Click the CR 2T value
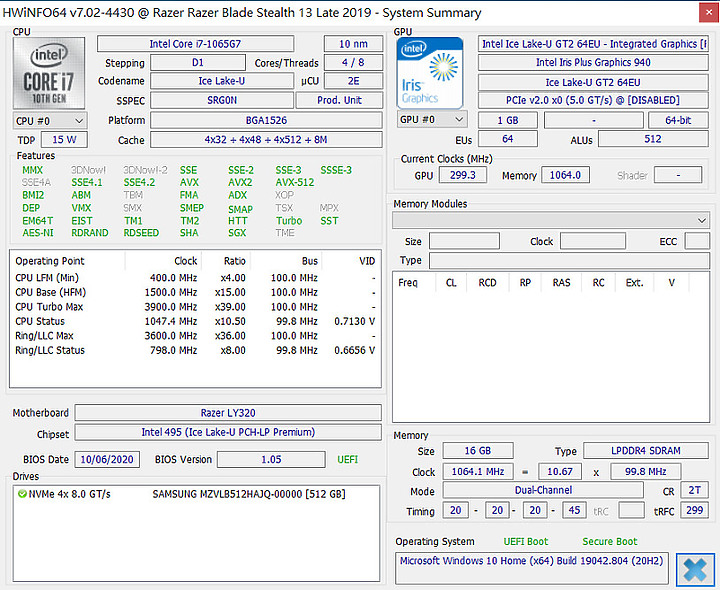Image resolution: width=720 pixels, height=590 pixels. [x=695, y=490]
